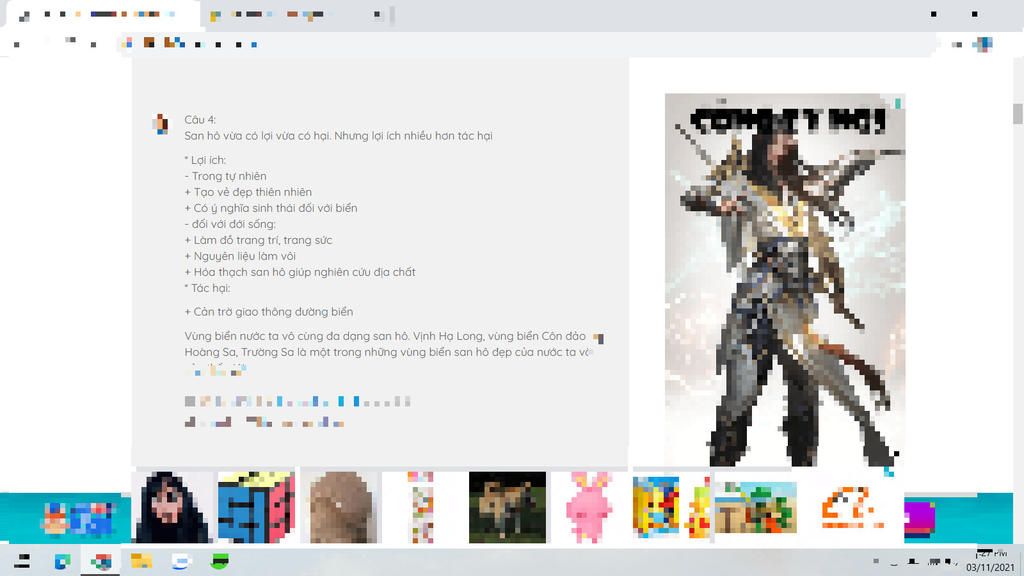The height and width of the screenshot is (576, 1024).
Task: Click the "- Trong tự nhiên" line
Action: click(x=225, y=176)
